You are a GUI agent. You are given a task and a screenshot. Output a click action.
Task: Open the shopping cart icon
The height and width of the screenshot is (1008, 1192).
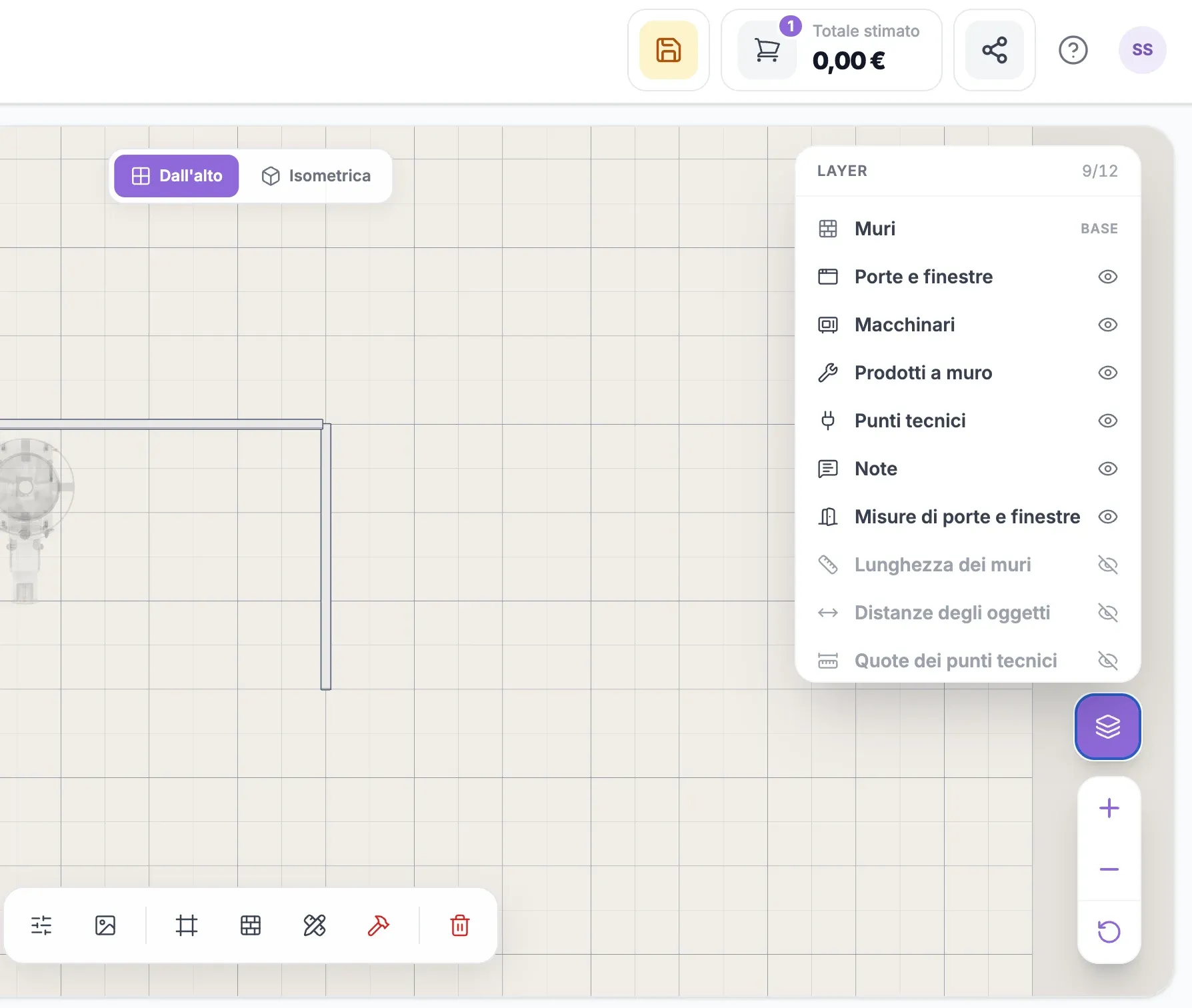tap(767, 50)
